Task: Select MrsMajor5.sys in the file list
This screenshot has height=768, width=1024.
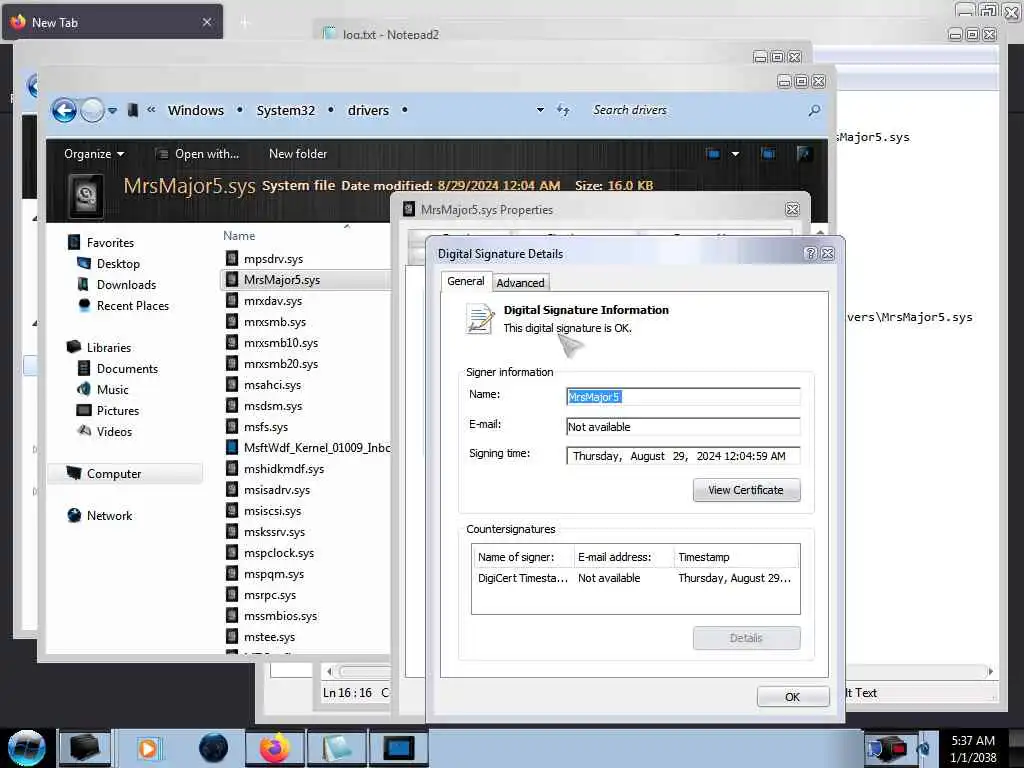Action: click(x=281, y=280)
